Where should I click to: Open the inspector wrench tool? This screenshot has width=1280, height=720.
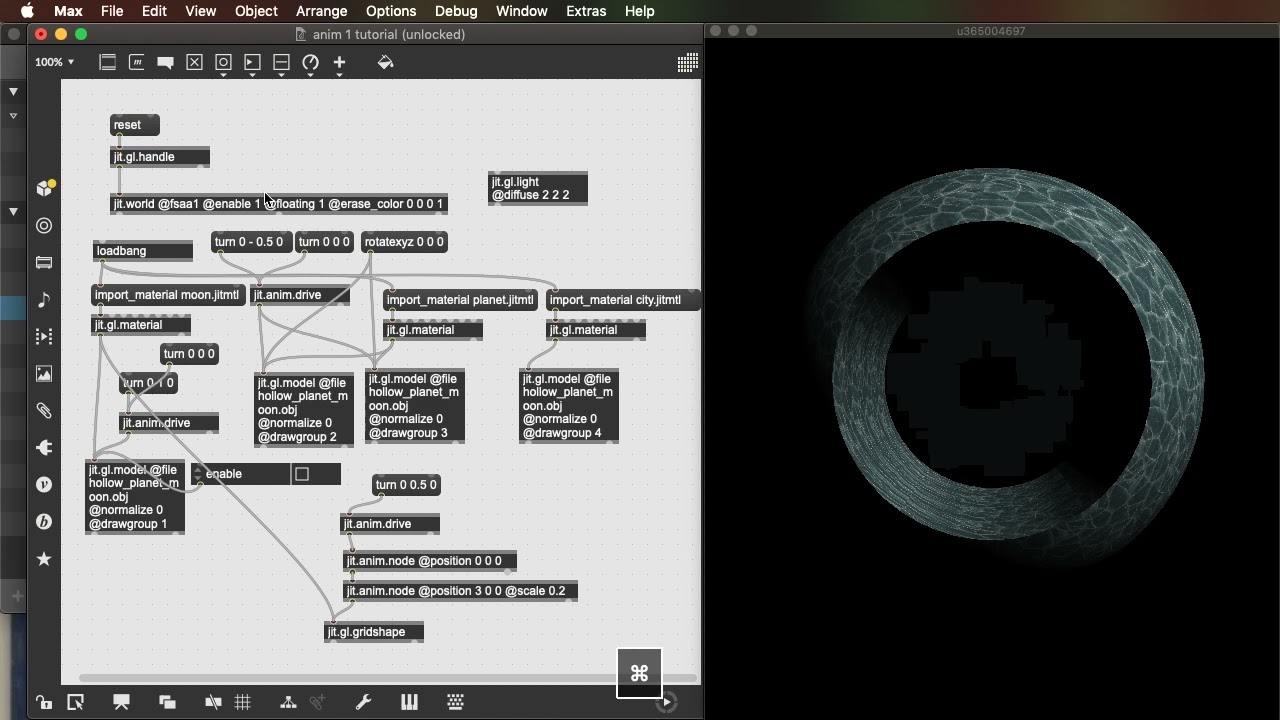(x=363, y=702)
